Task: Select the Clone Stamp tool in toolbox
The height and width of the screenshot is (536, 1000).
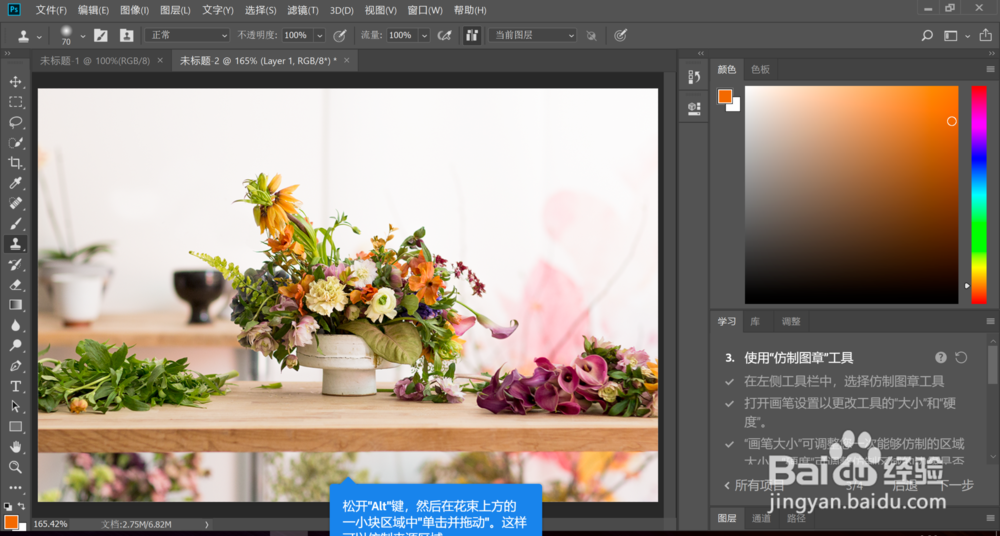Action: [x=16, y=243]
